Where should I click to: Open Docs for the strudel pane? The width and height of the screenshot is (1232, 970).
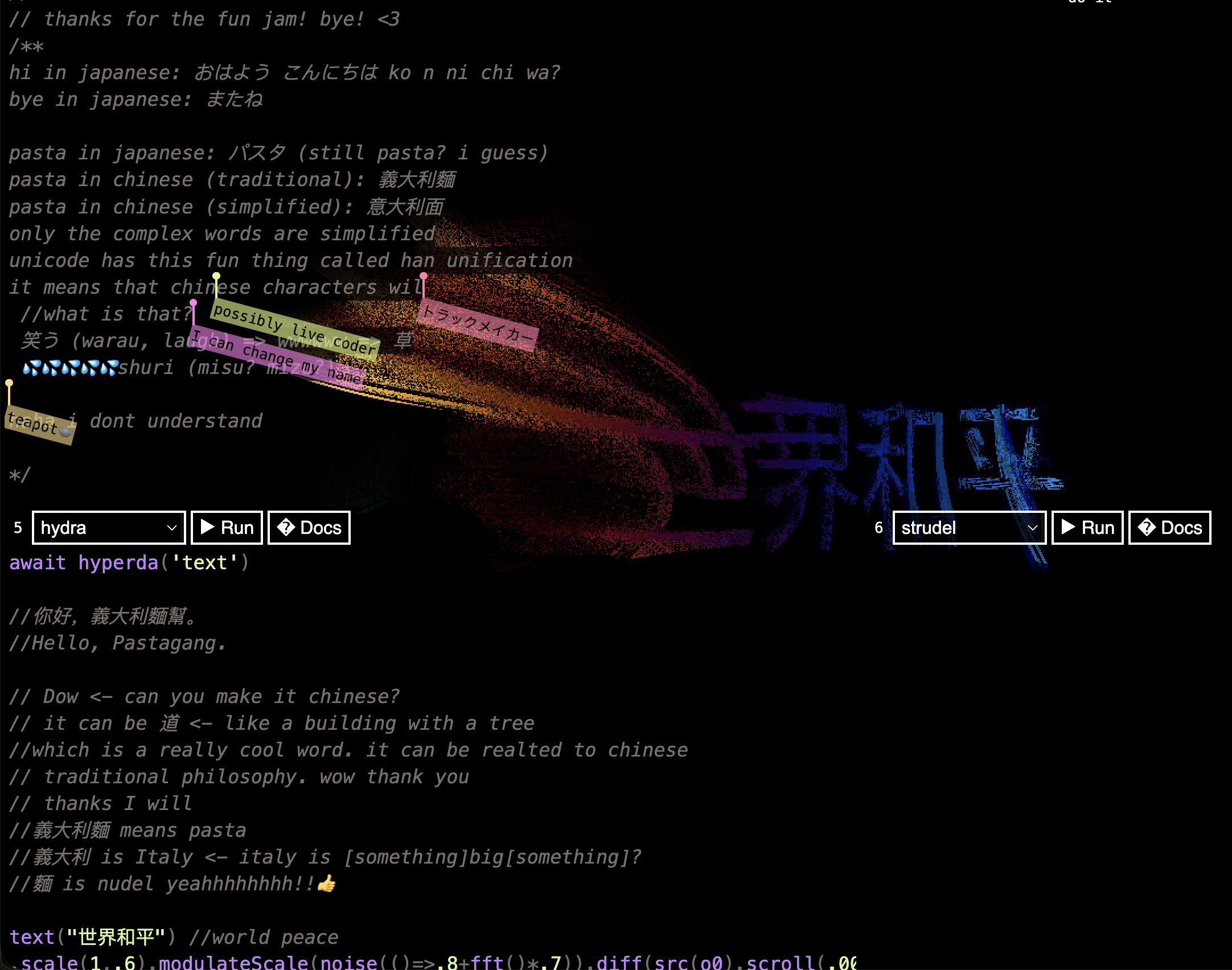(1169, 528)
